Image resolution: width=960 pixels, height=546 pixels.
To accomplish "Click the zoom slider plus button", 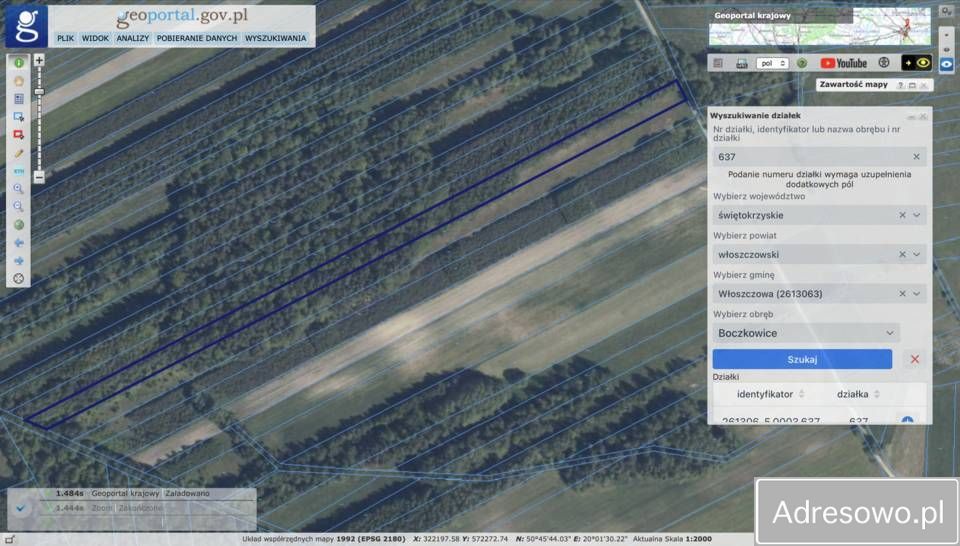I will pyautogui.click(x=39, y=60).
